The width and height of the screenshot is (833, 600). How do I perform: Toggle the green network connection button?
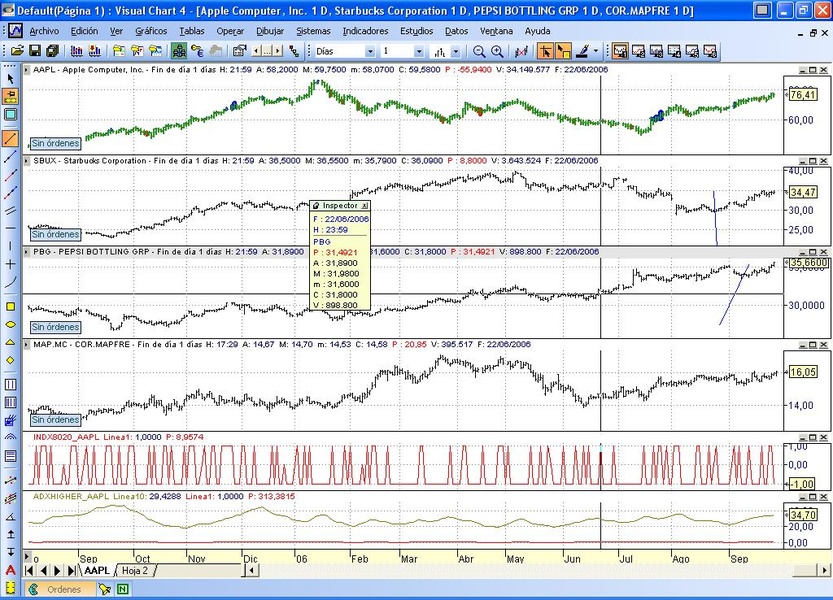(x=179, y=51)
